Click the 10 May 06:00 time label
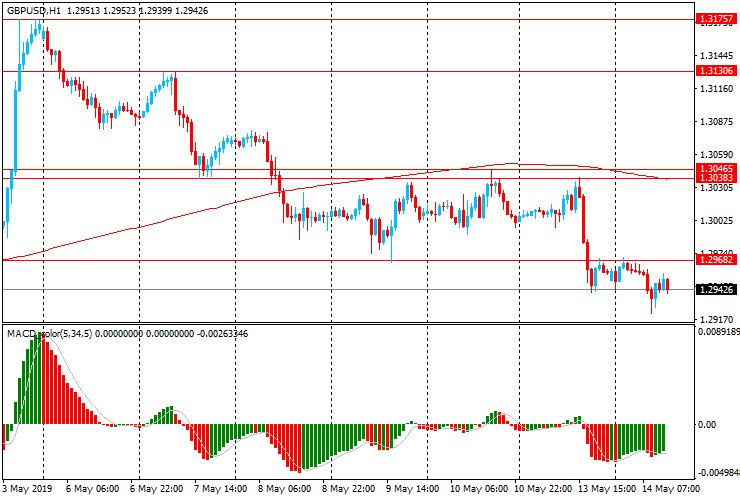The width and height of the screenshot is (740, 500). click(x=479, y=488)
